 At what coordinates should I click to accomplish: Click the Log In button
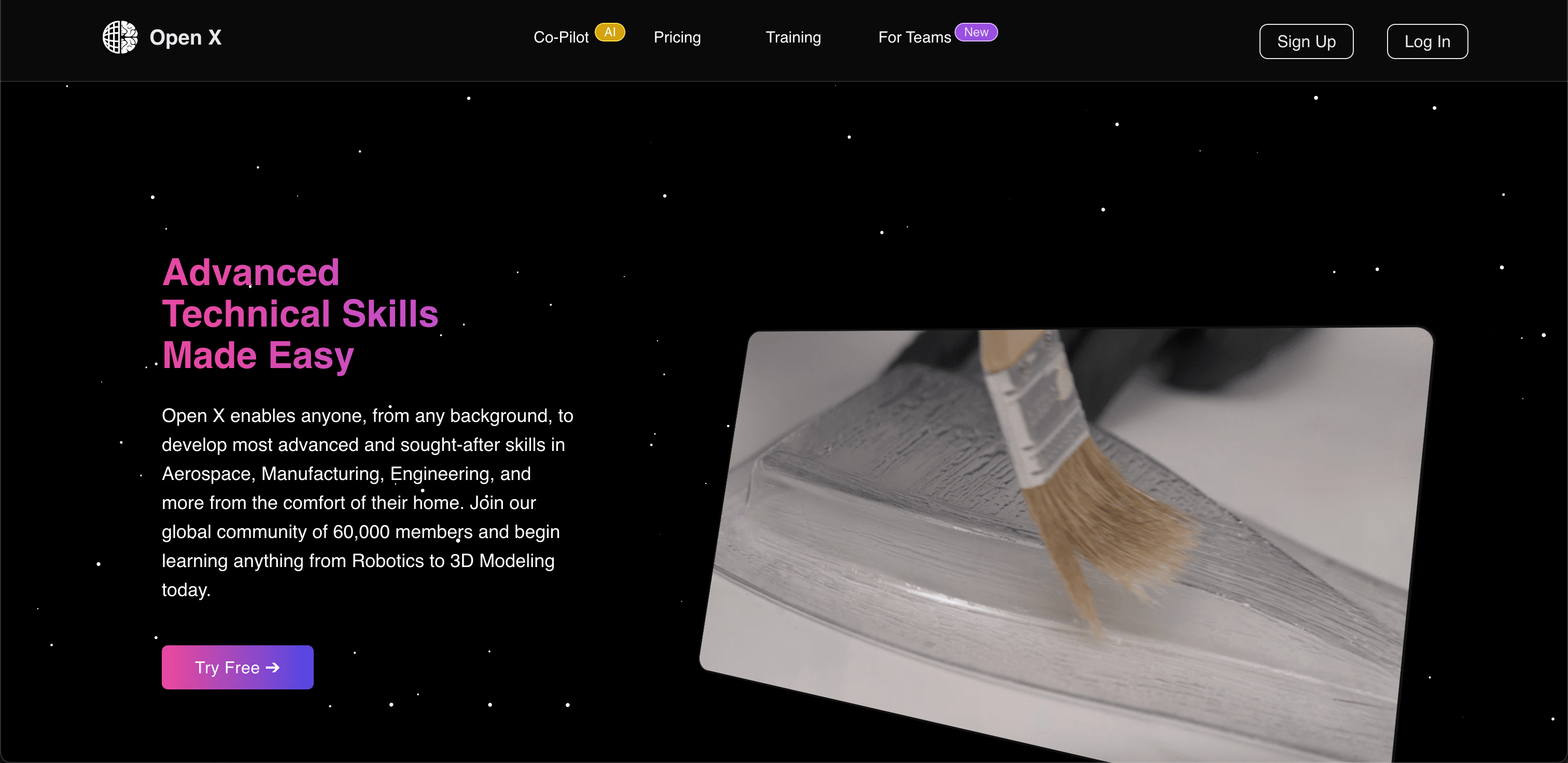[x=1427, y=41]
